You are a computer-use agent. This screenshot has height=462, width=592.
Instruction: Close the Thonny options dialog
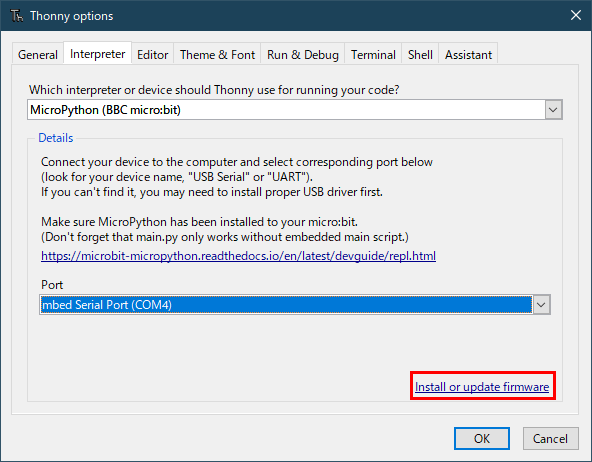click(x=575, y=15)
